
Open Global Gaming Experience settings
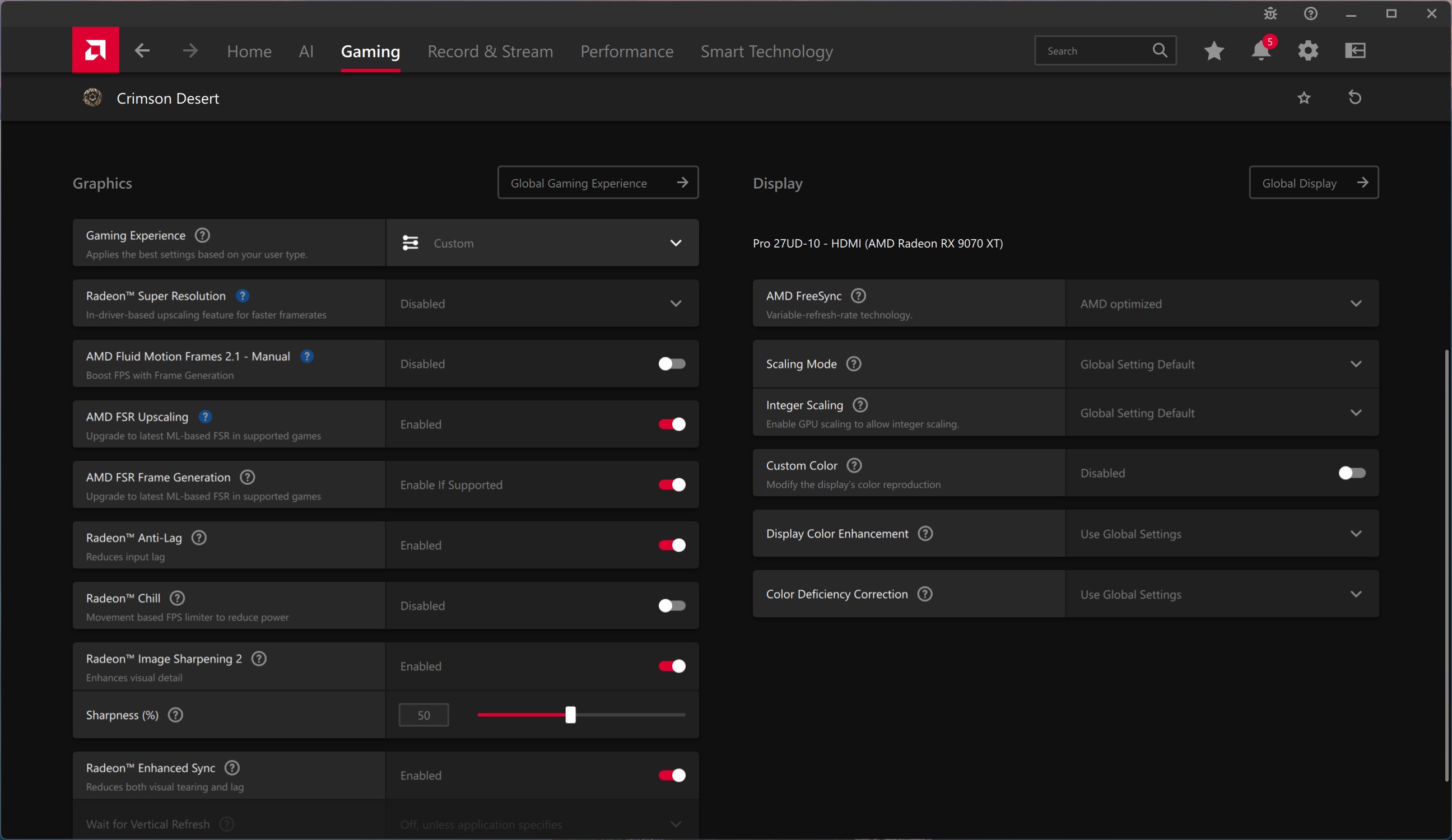pos(598,183)
